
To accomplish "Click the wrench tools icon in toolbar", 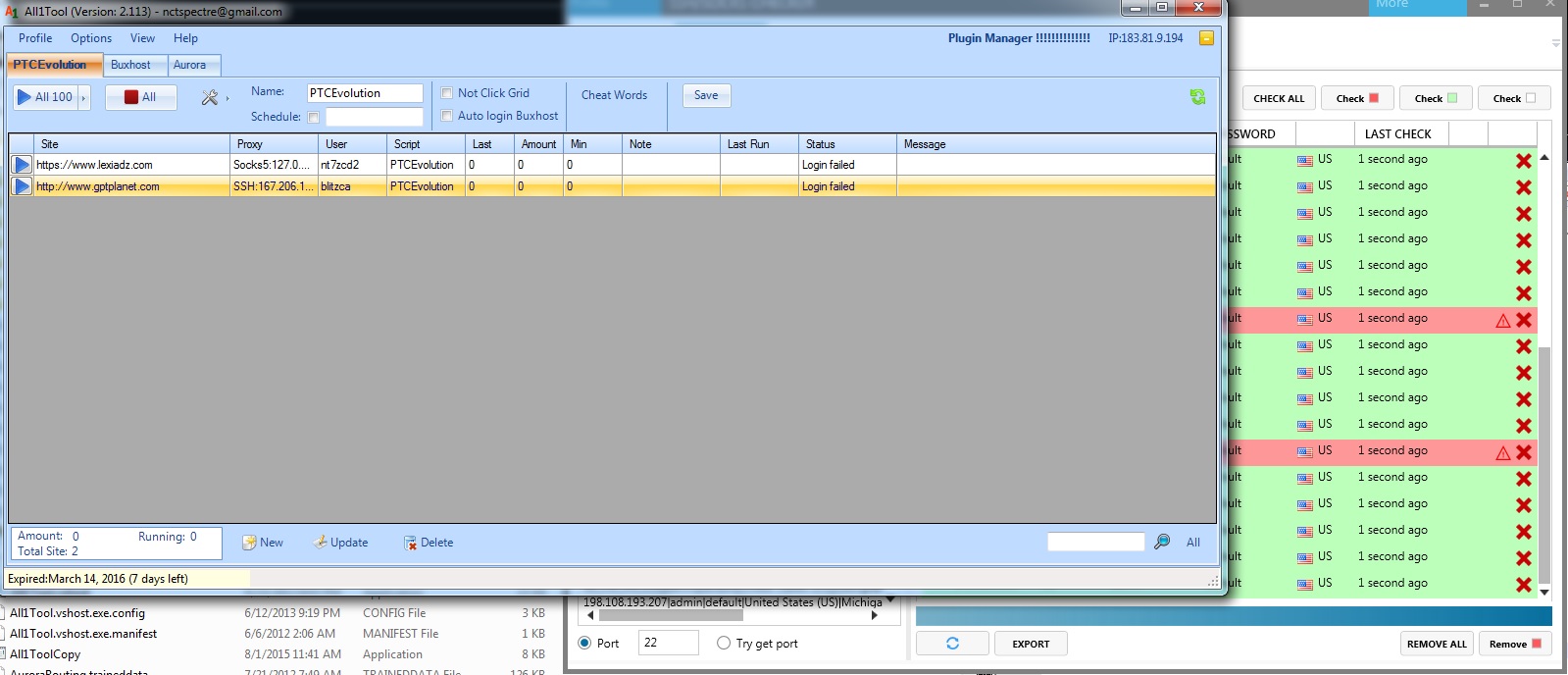I will (209, 97).
